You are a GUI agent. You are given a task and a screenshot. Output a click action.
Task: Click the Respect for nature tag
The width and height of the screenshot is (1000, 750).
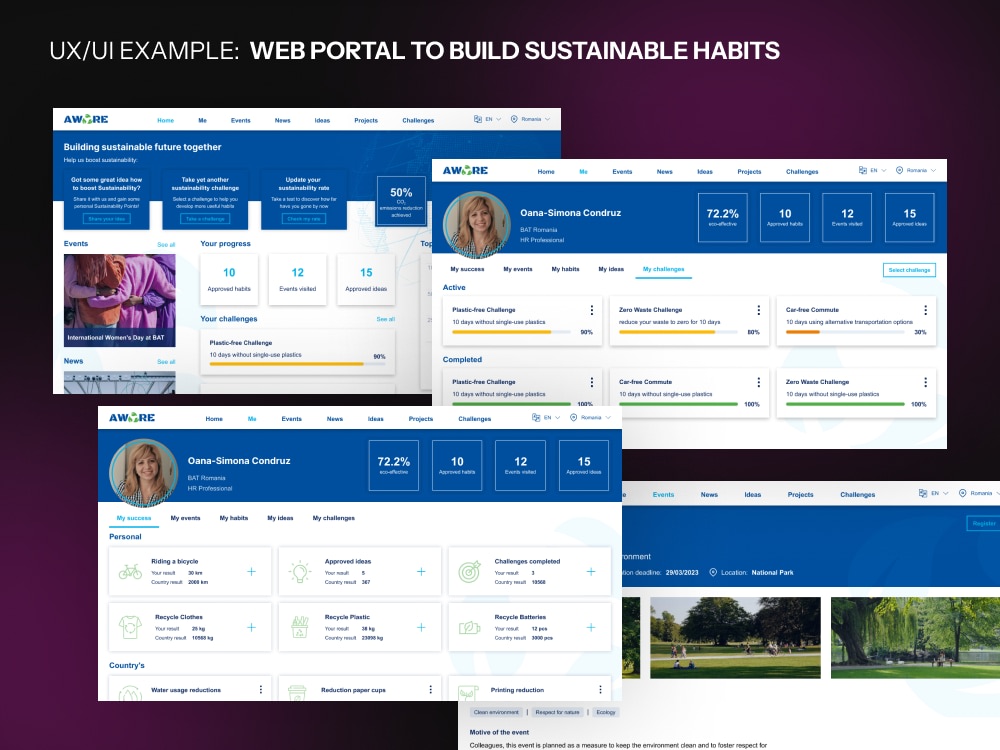point(557,712)
